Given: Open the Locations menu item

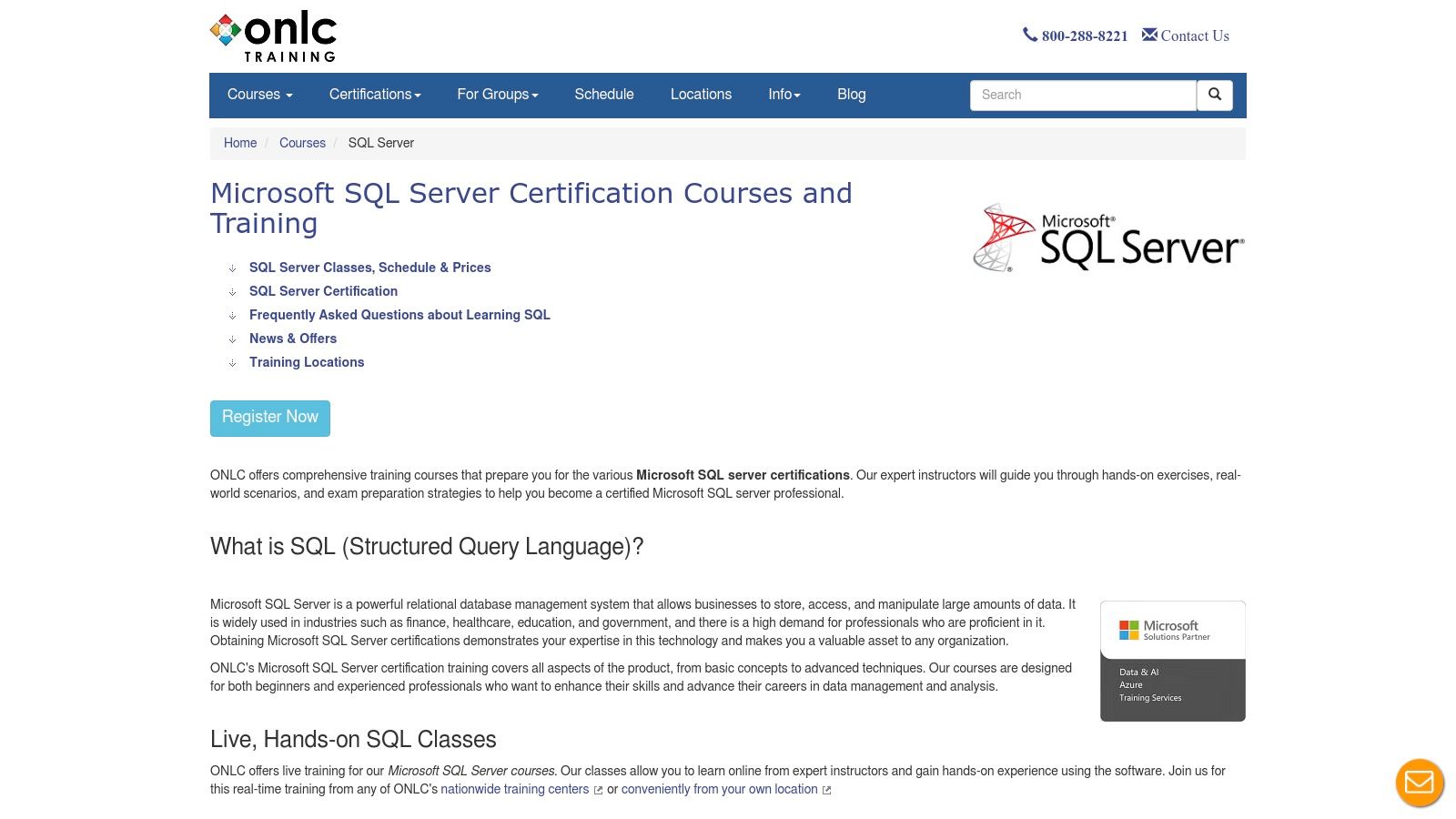Looking at the screenshot, I should point(701,95).
